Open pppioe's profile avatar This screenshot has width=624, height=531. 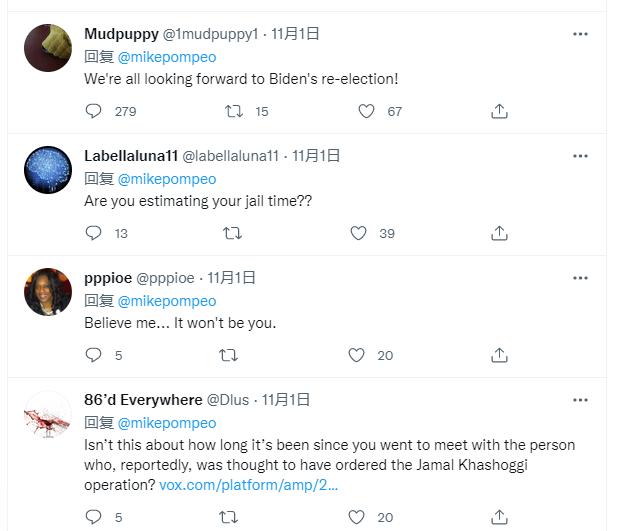[x=47, y=291]
